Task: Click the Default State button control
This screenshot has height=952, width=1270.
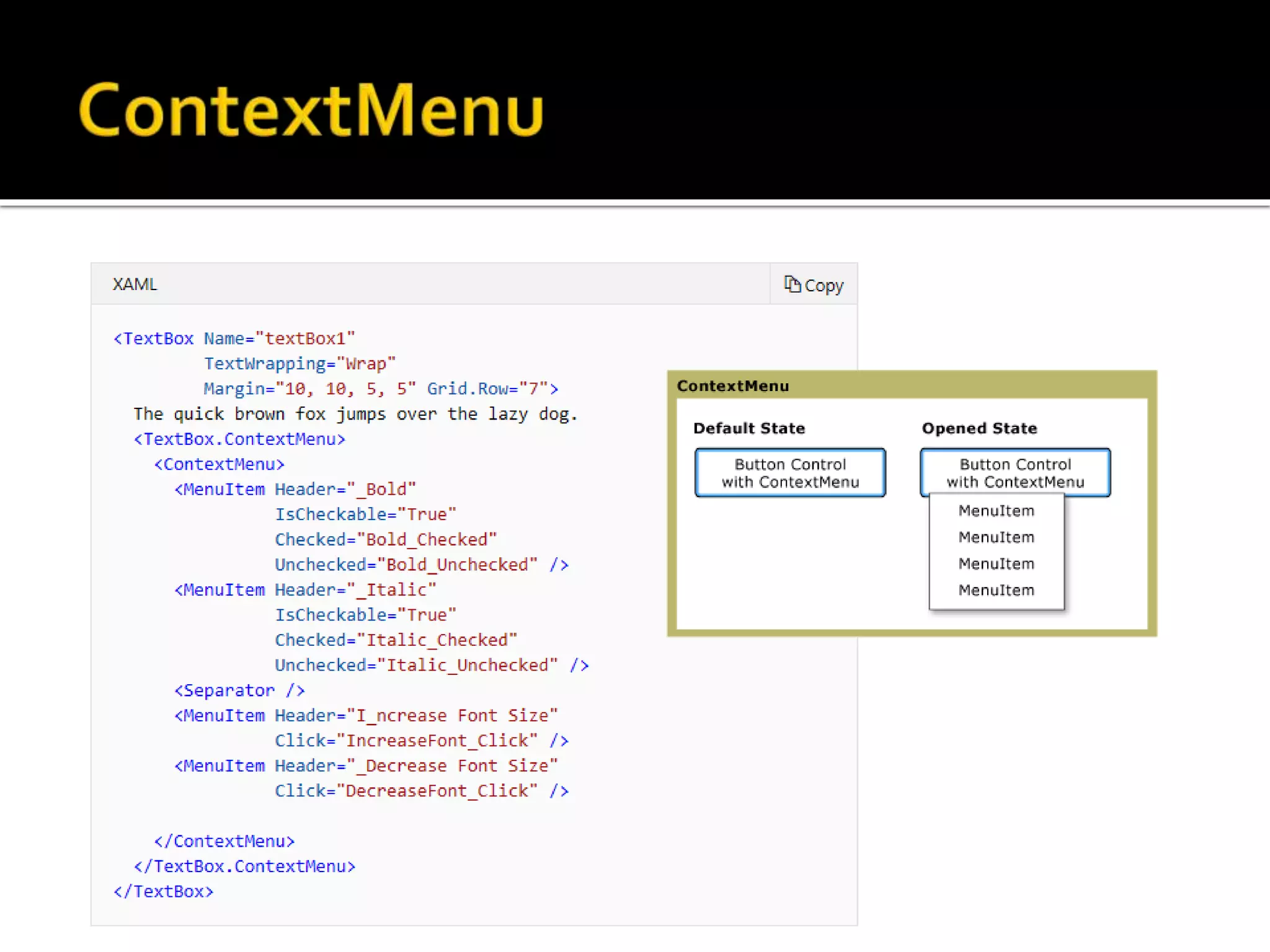Action: [x=790, y=473]
